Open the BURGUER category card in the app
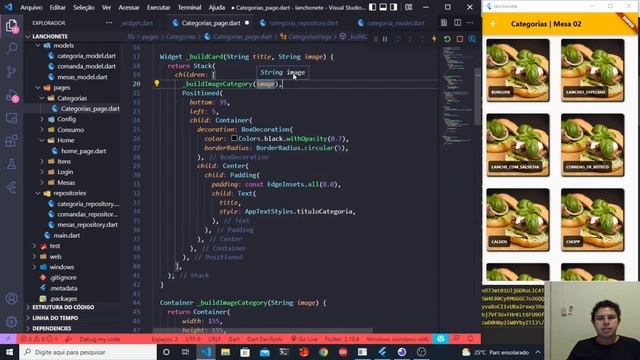 (x=518, y=70)
